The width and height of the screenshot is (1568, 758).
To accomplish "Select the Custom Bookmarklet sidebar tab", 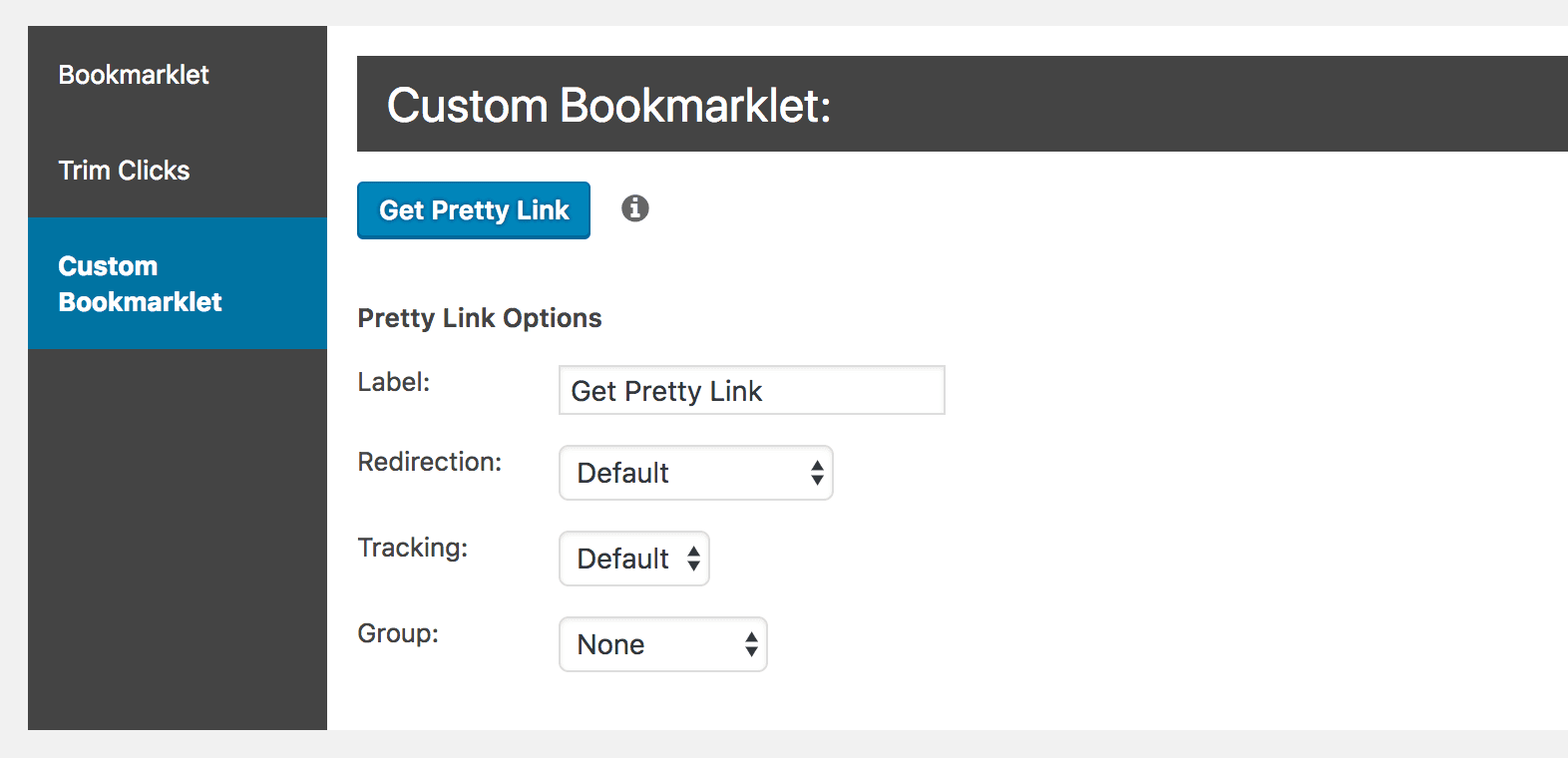I will [178, 283].
